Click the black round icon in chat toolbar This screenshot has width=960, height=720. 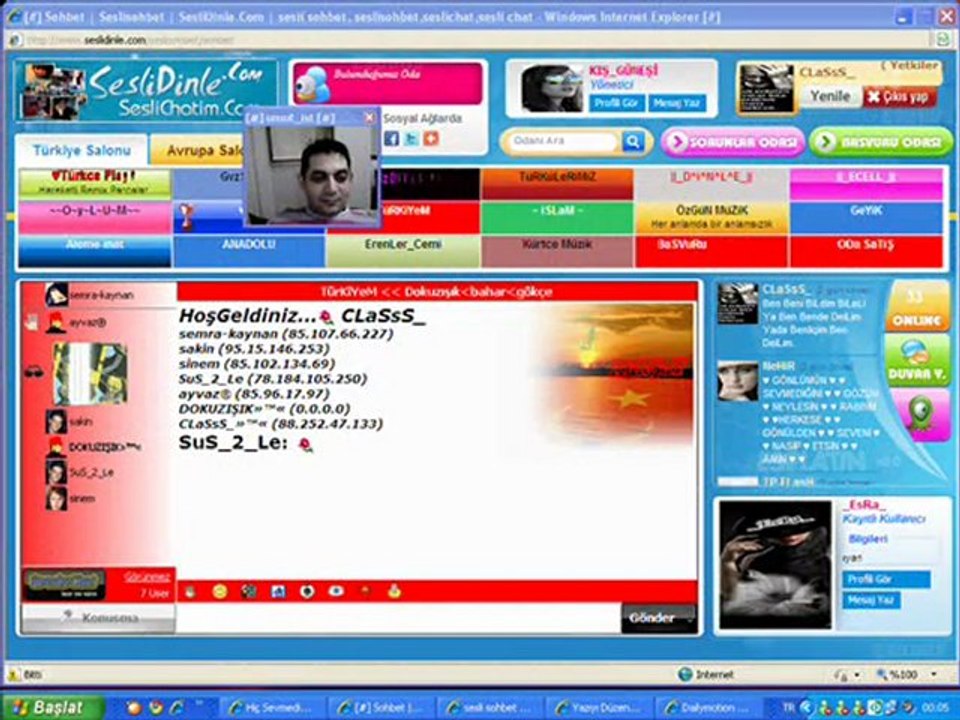pyautogui.click(x=307, y=591)
